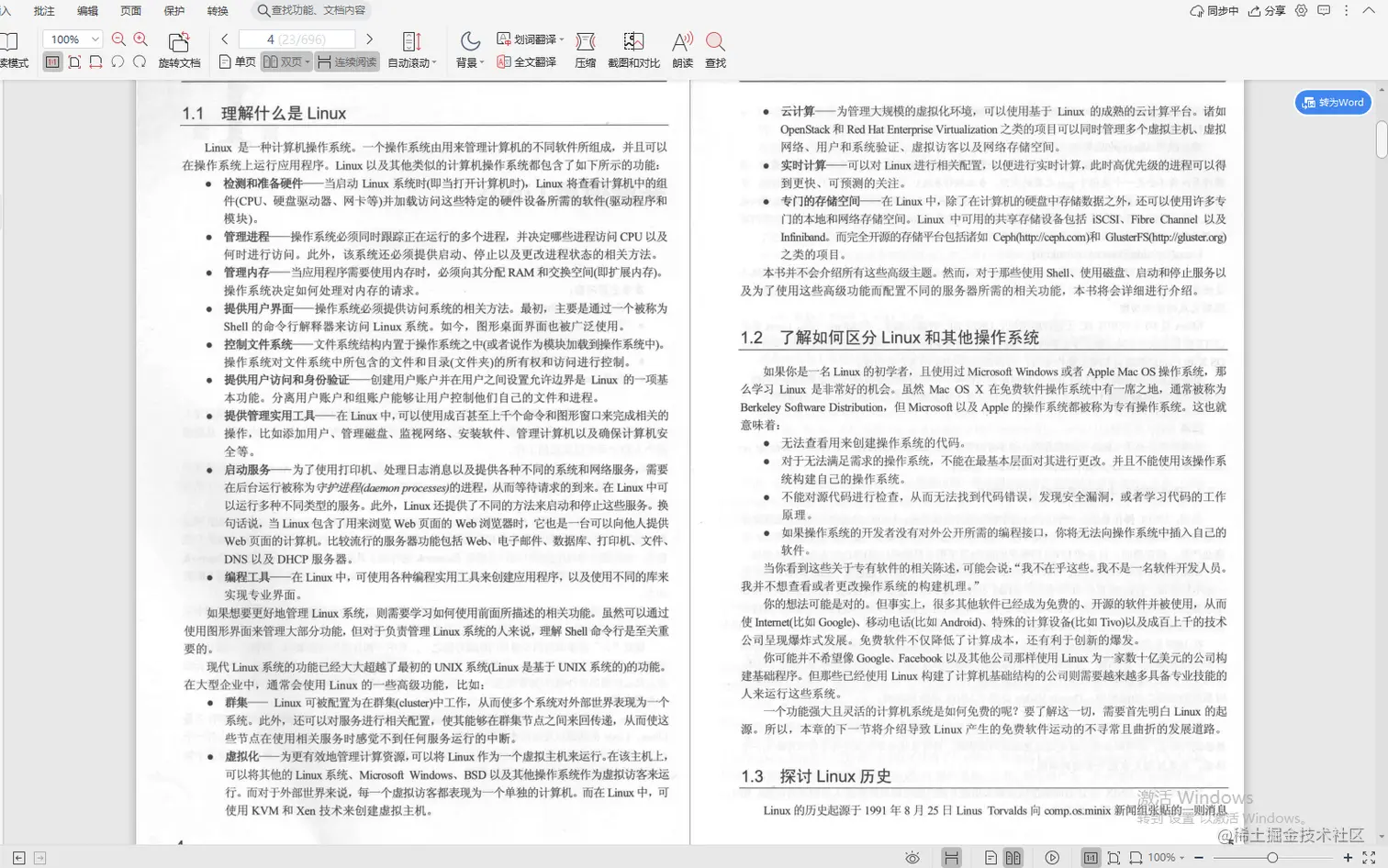This screenshot has width=1388, height=868.
Task: Toggle two-page view mode
Action: [x=285, y=61]
